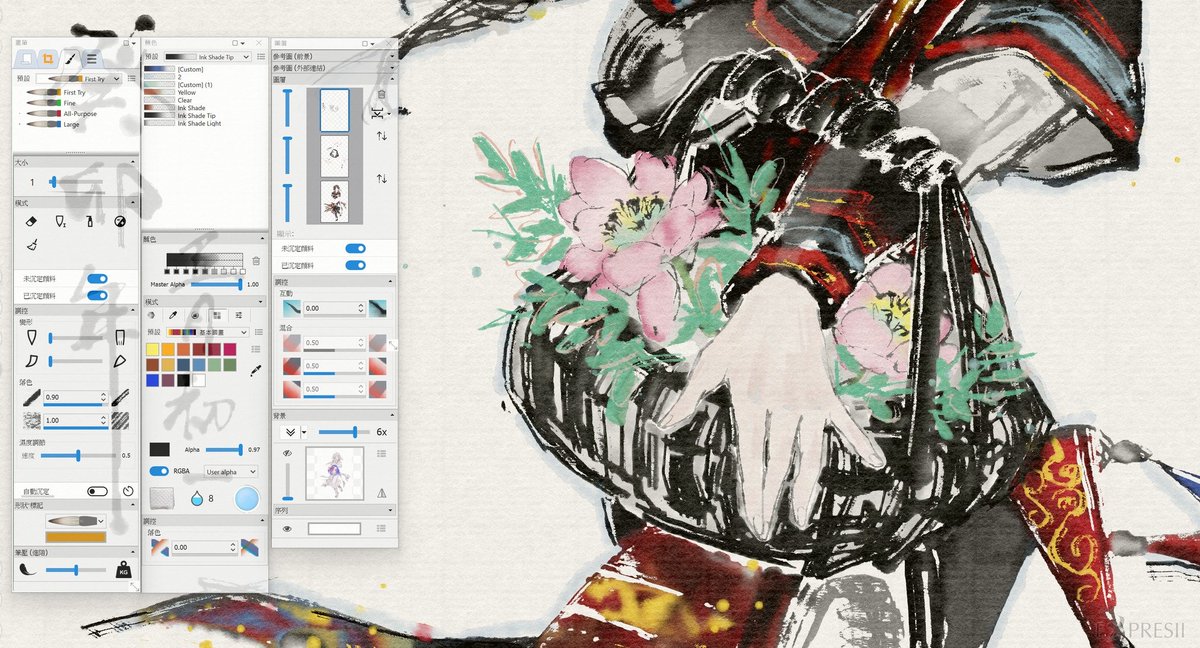Select the All-Purpose brush preset
This screenshot has height=648, width=1200.
pyautogui.click(x=60, y=114)
